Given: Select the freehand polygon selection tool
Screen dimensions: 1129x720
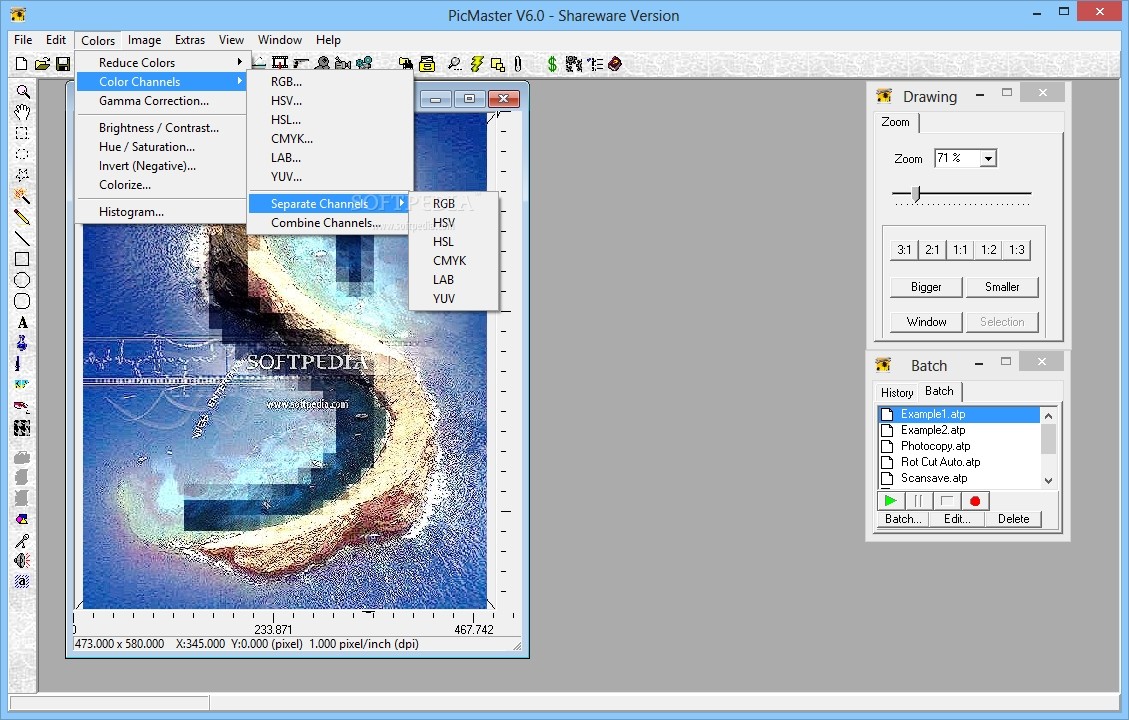Looking at the screenshot, I should click(22, 175).
